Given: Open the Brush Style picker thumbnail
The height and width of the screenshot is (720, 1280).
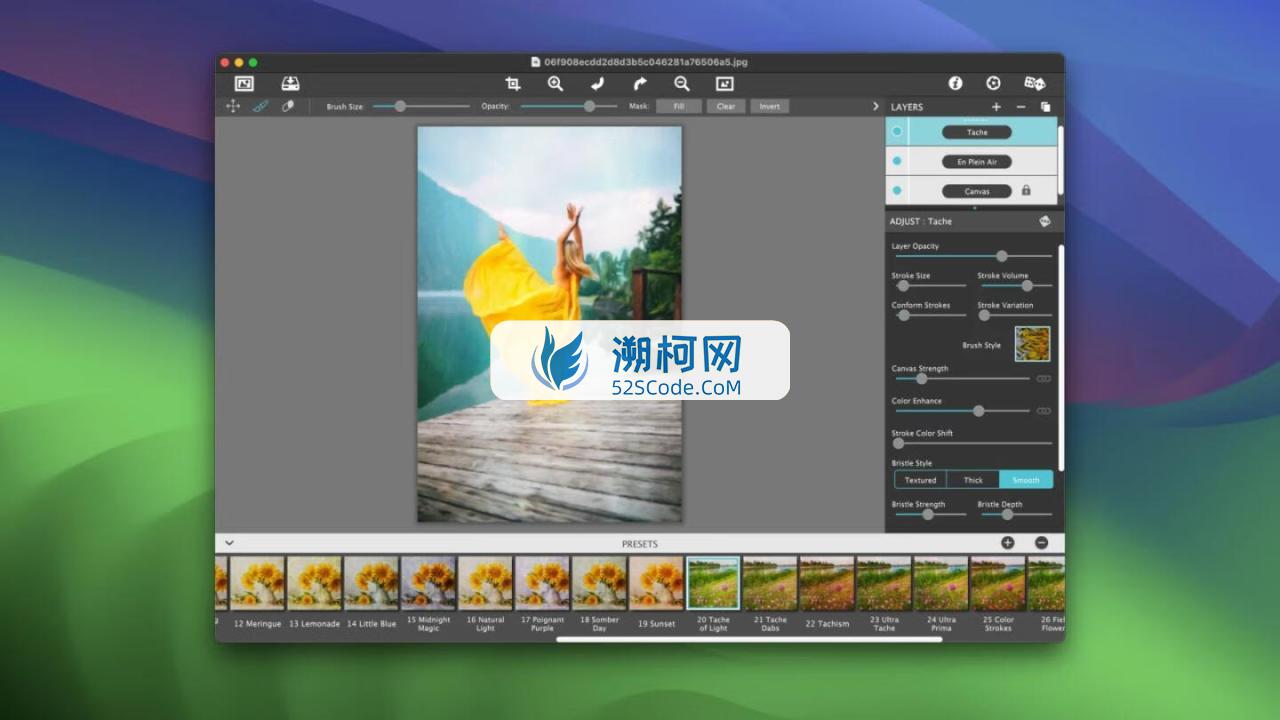Looking at the screenshot, I should point(1032,344).
